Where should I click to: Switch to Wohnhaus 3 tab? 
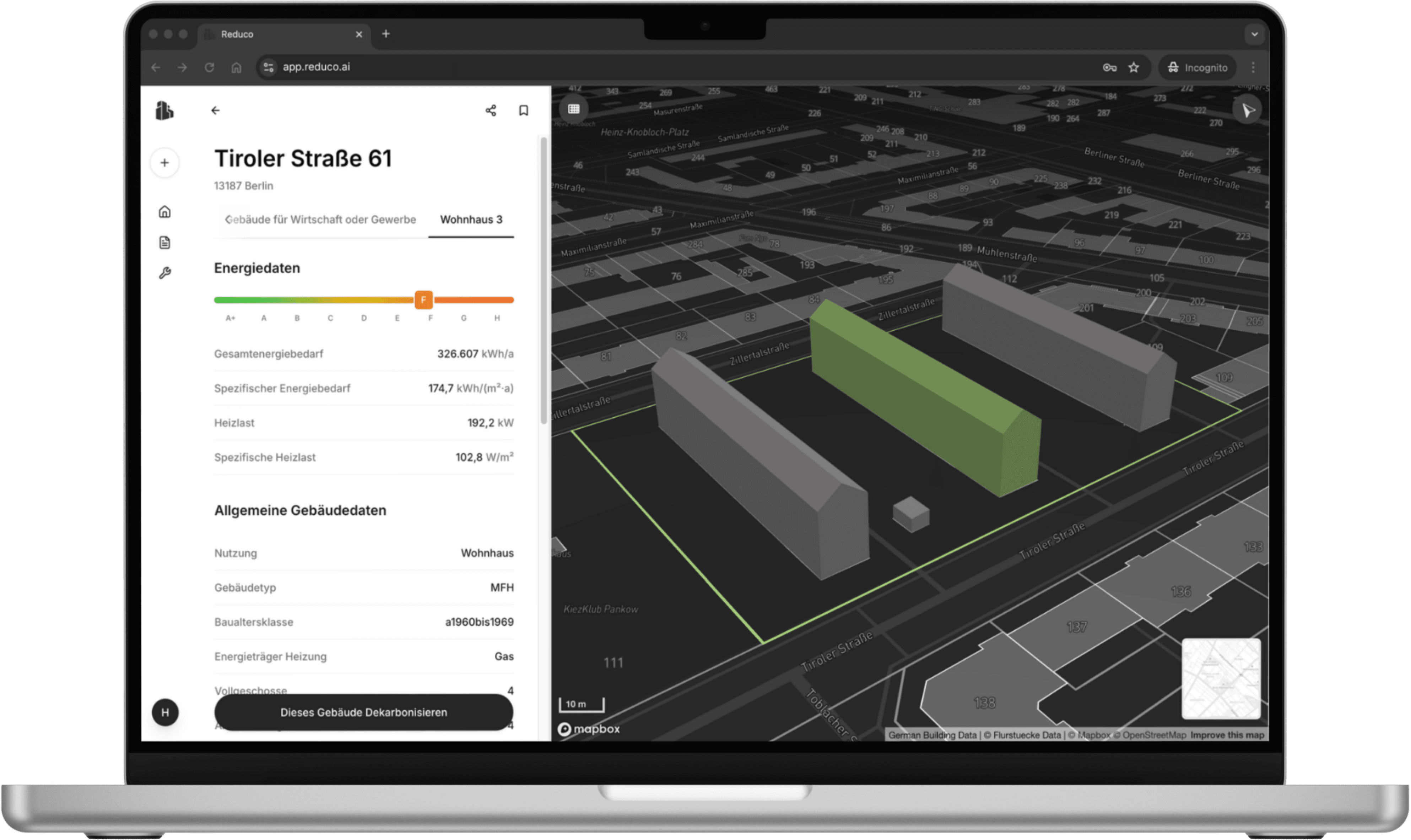tap(471, 220)
